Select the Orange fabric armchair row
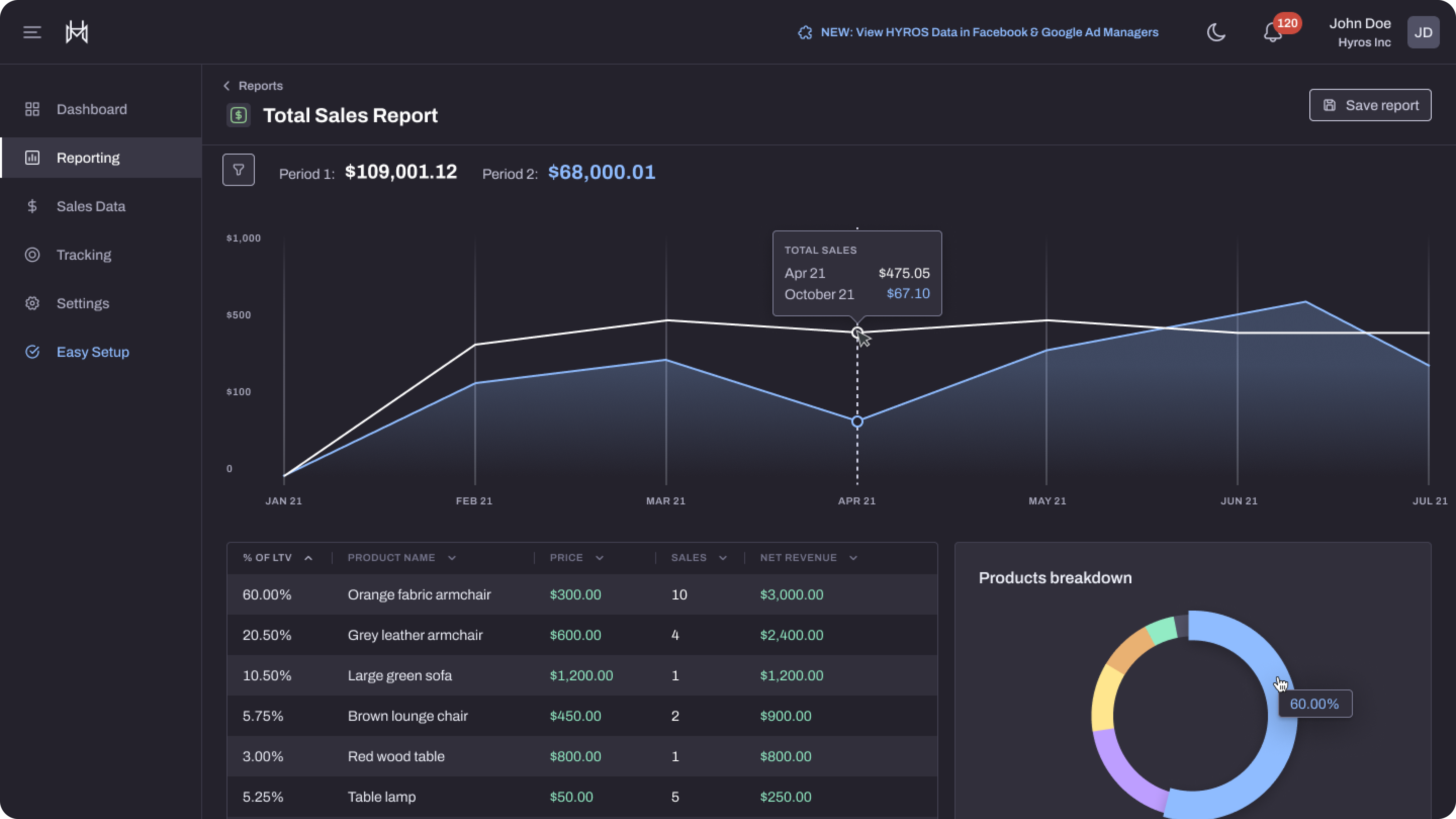 (582, 595)
